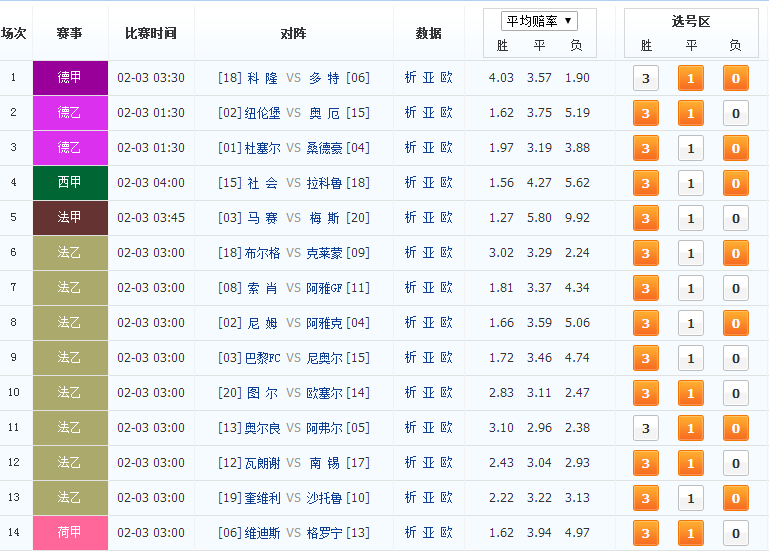Viewport: 769px width, 552px height.
Task: Select win pick 3 in match 11 row
Action: [x=646, y=429]
